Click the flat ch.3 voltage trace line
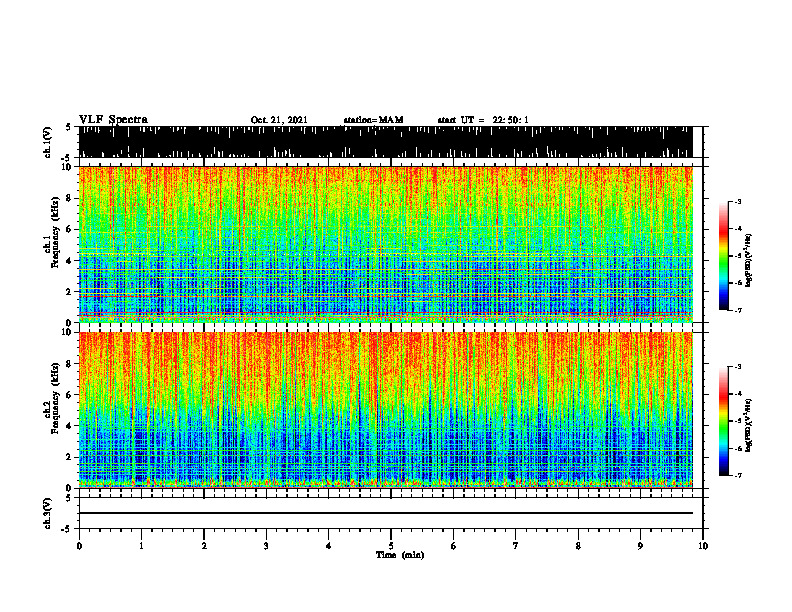 tap(386, 513)
